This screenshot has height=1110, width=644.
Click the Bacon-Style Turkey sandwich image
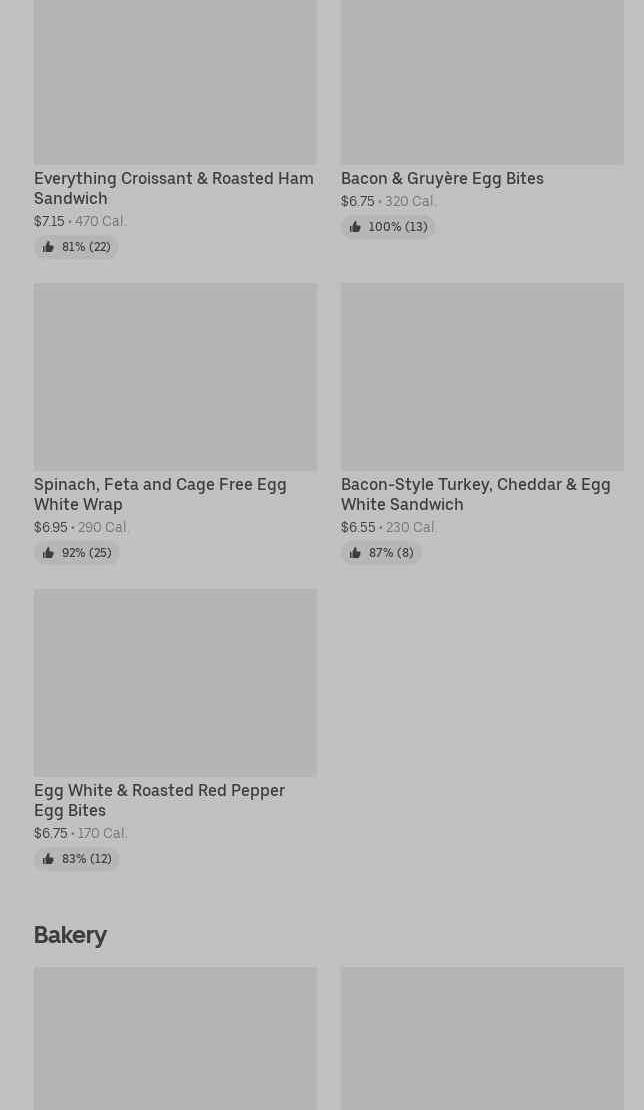[482, 377]
